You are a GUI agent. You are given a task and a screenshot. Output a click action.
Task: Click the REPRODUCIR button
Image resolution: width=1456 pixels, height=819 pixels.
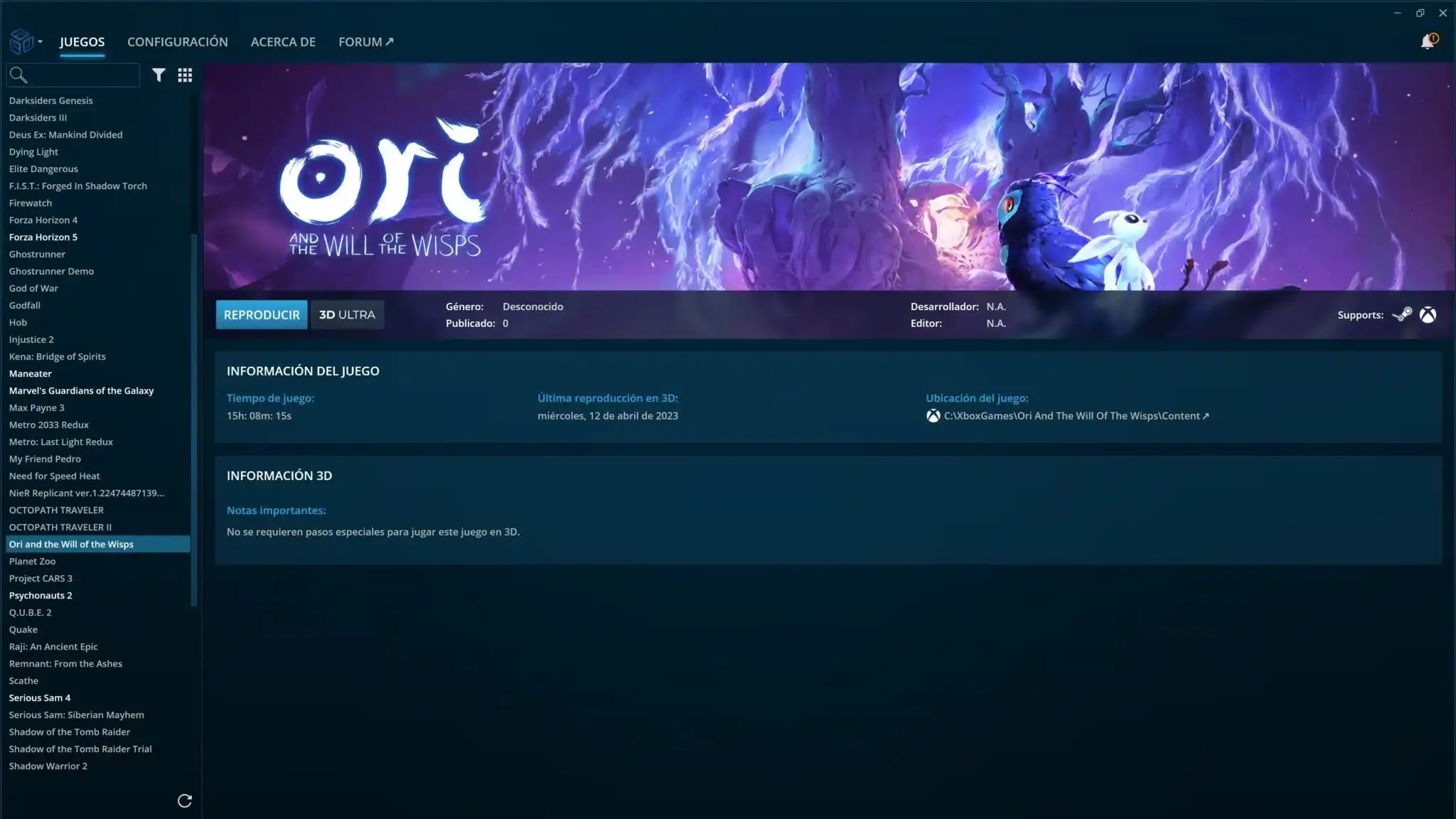coord(262,315)
